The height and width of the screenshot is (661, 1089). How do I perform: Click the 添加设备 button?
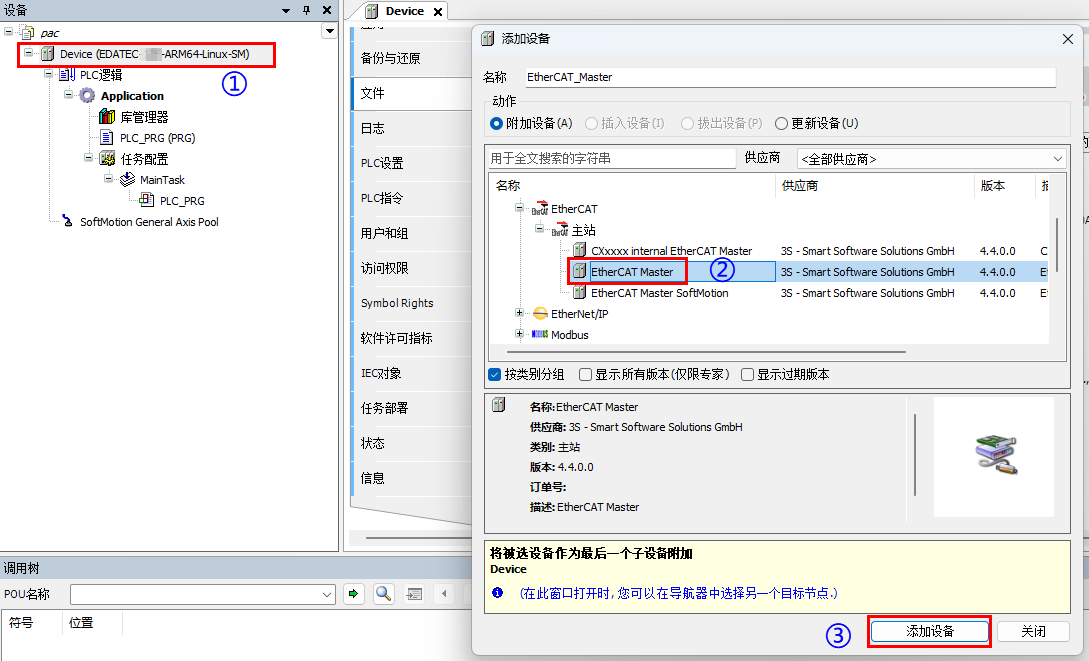(930, 632)
